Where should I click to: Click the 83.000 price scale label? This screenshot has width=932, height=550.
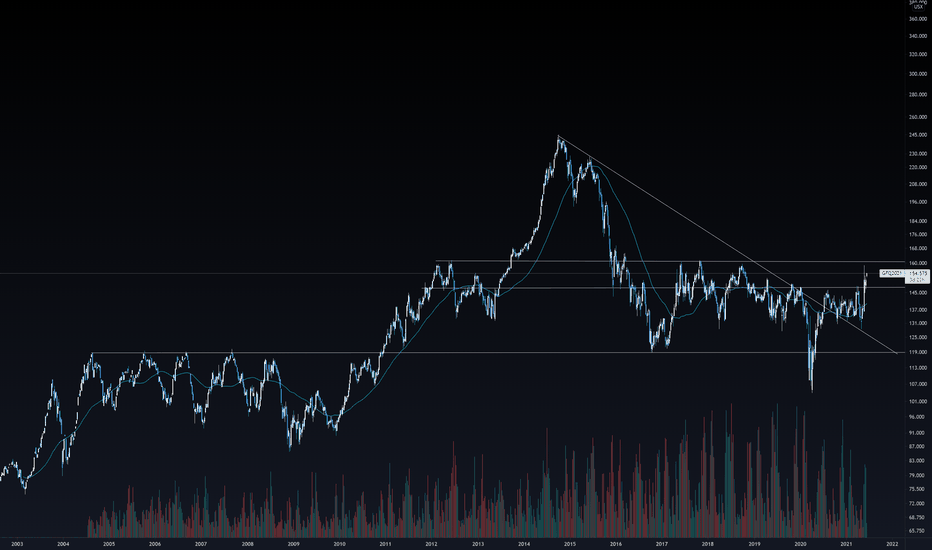pos(918,461)
